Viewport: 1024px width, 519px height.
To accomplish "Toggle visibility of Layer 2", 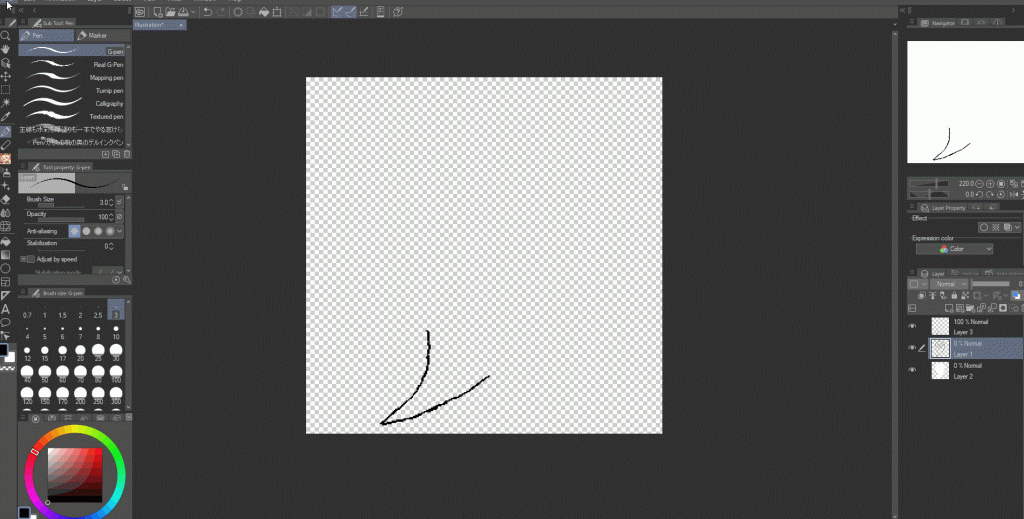I will [x=912, y=370].
